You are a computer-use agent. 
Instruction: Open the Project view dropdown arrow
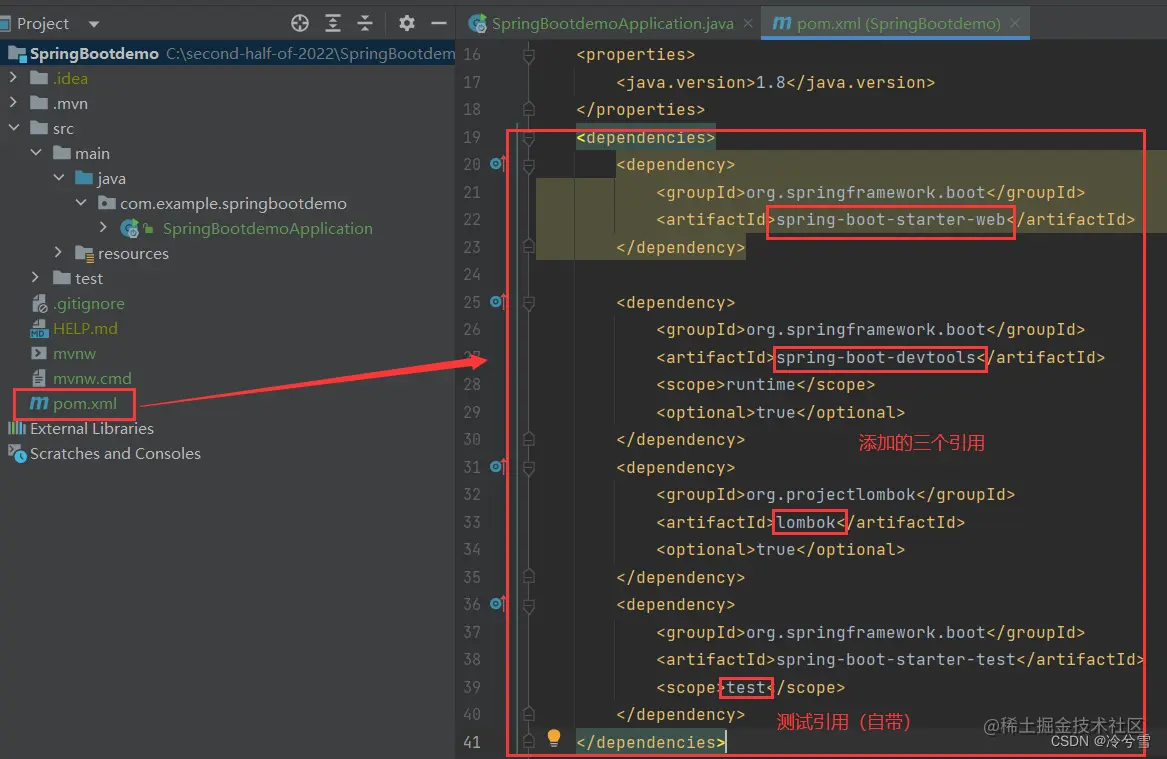coord(94,24)
